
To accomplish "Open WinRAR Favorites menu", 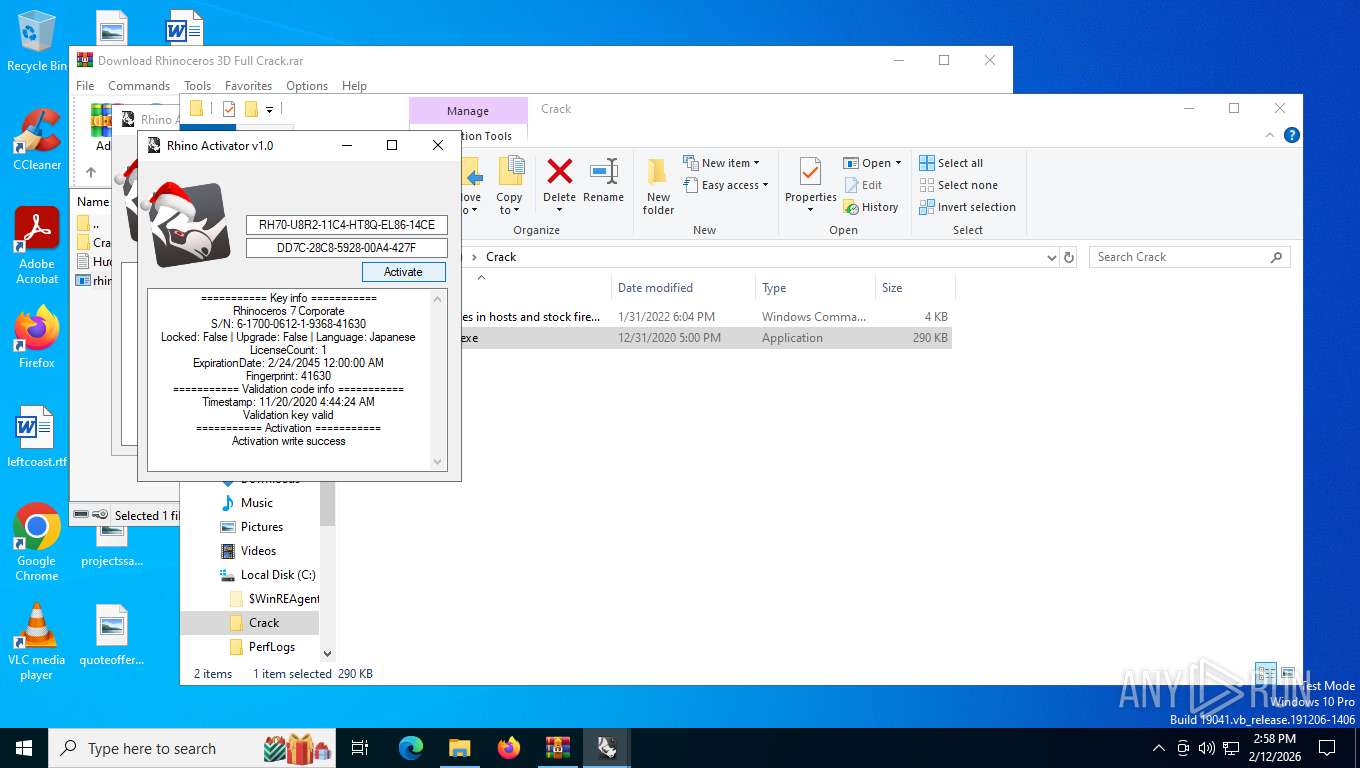I will (248, 86).
